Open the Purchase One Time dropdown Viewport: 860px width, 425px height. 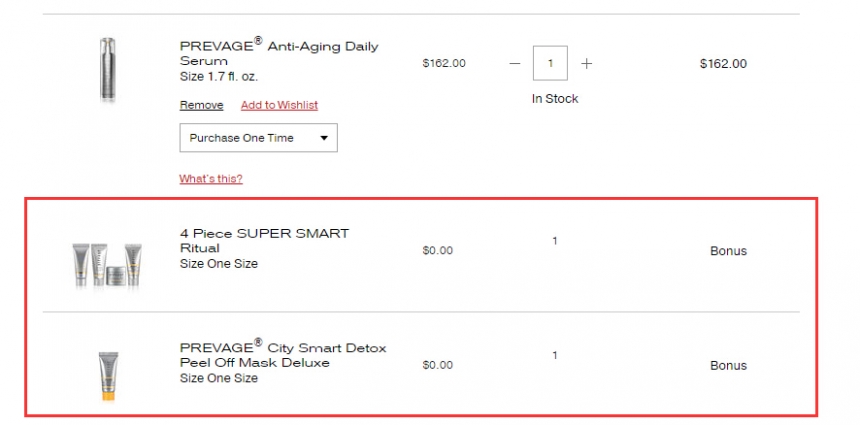pos(258,138)
